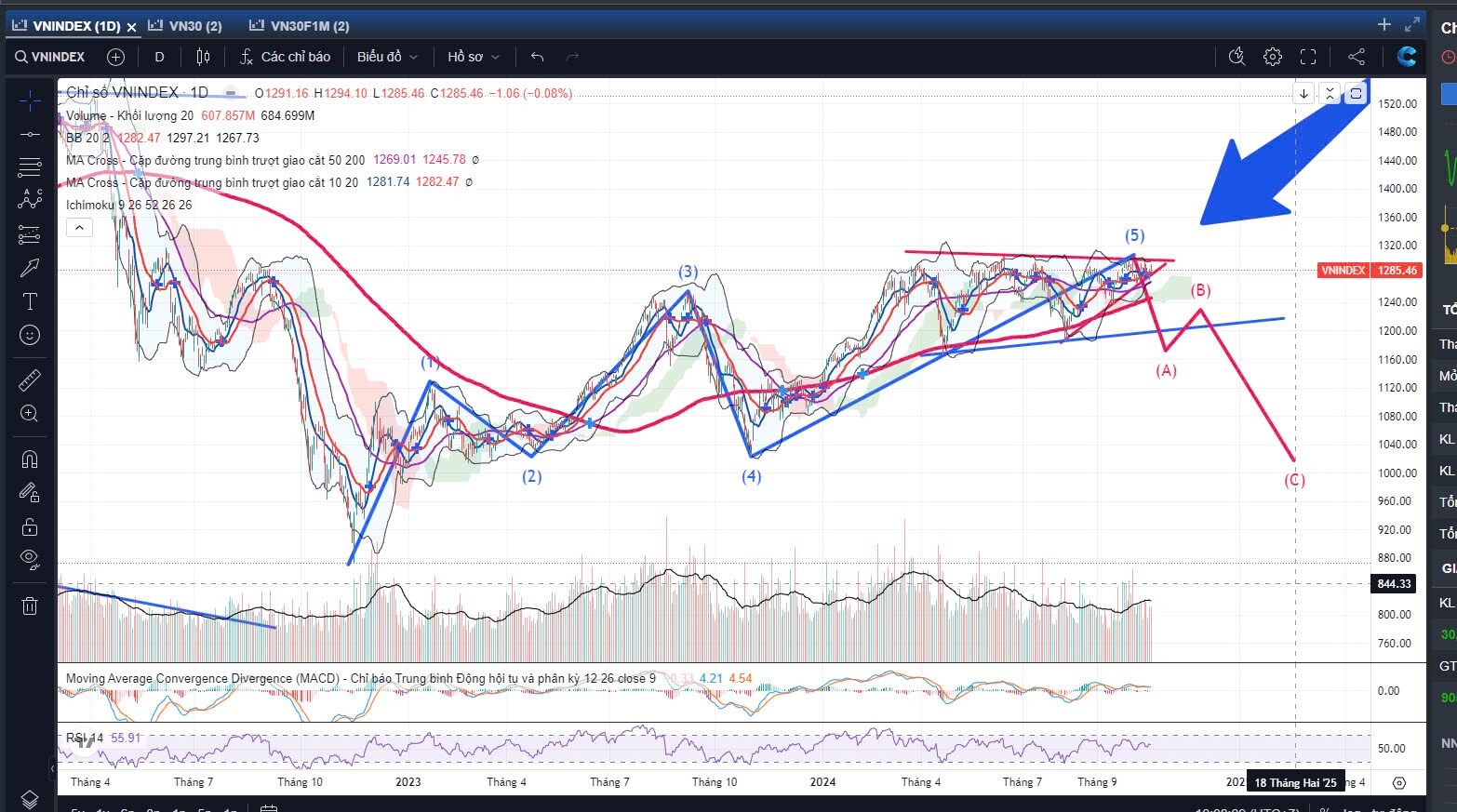The width and height of the screenshot is (1457, 812).
Task: Share the chart via share icon
Action: click(x=1357, y=57)
